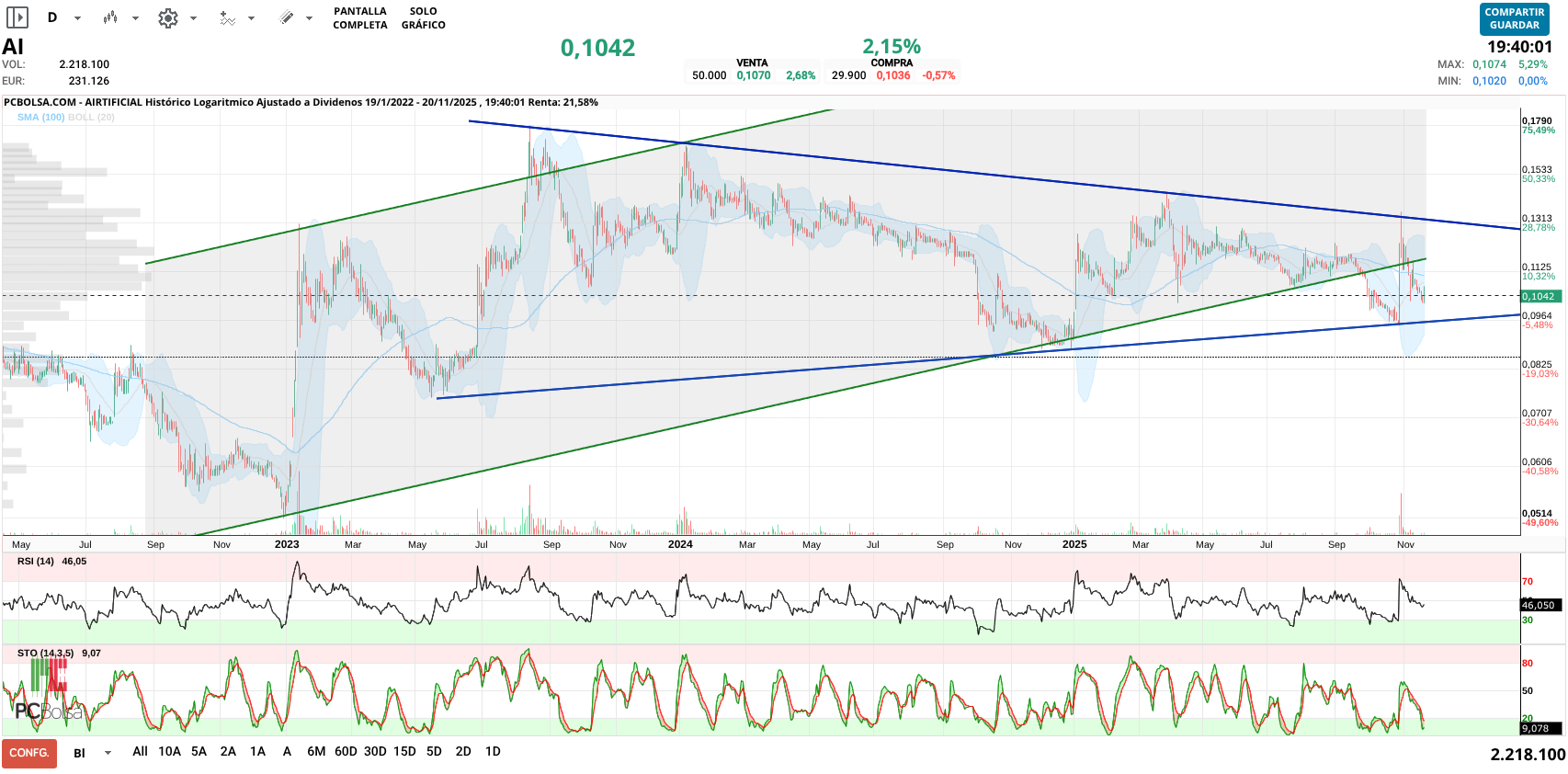Select the pencil drawing tools icon
Viewport: 1568px width, 774px height.
coord(287,17)
